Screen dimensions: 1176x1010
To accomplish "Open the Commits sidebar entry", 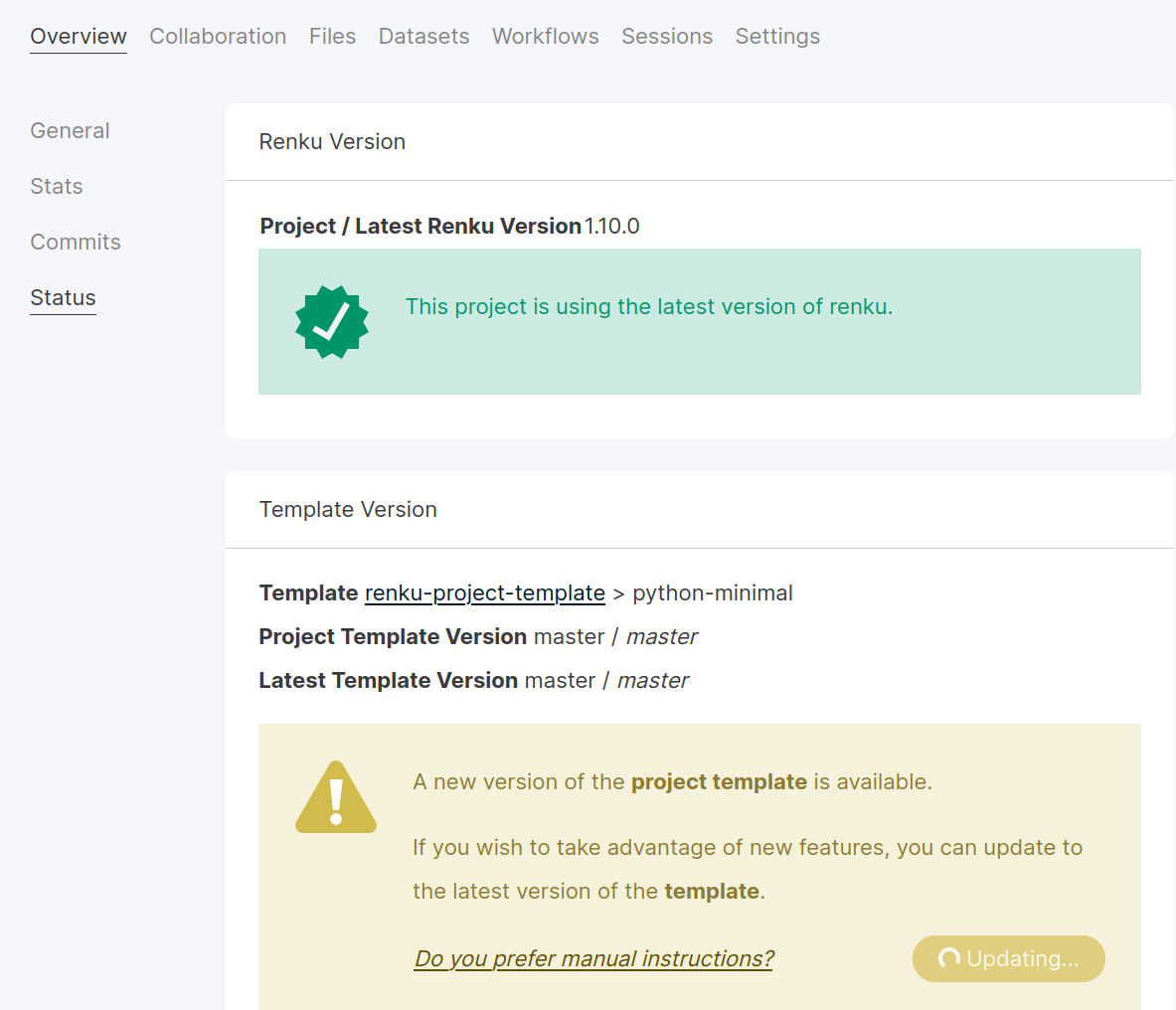I will [76, 242].
